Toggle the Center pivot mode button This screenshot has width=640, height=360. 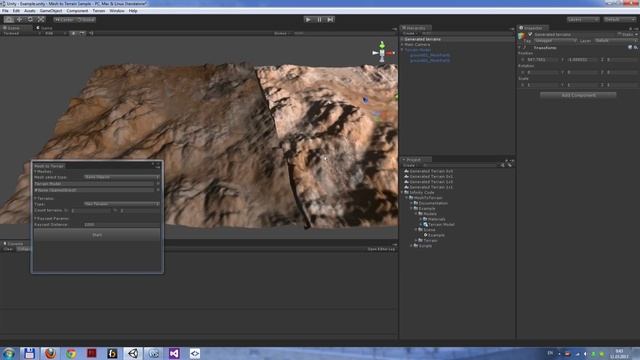point(64,20)
